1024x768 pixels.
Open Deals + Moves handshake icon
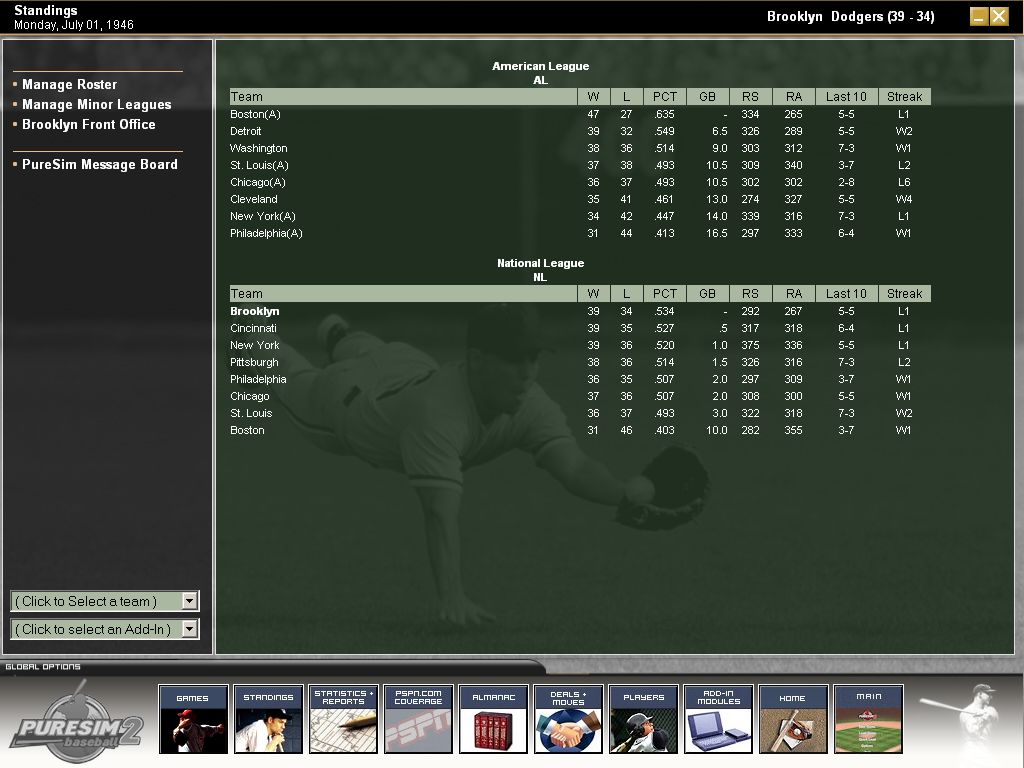(x=568, y=719)
